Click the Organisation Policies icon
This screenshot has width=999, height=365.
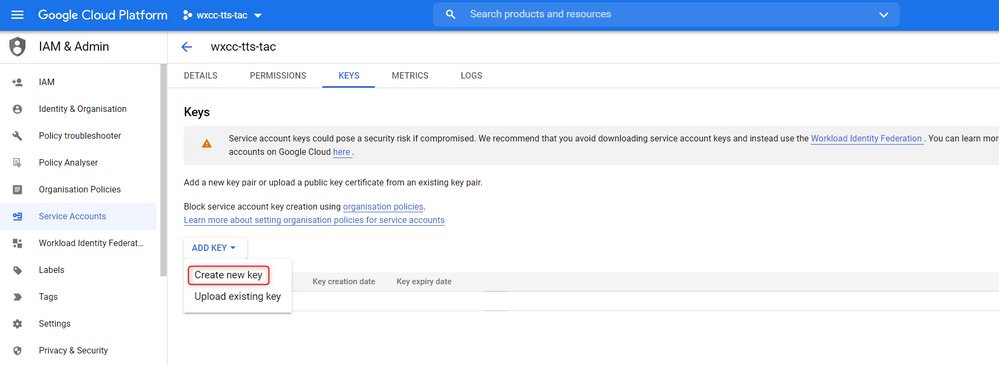[x=17, y=189]
